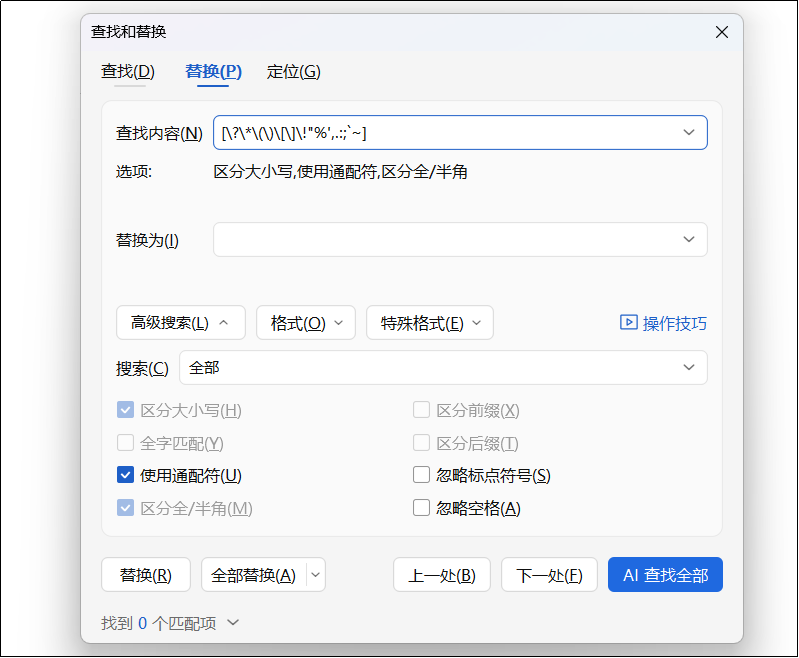Click the AI 查找全部 button

(x=665, y=575)
